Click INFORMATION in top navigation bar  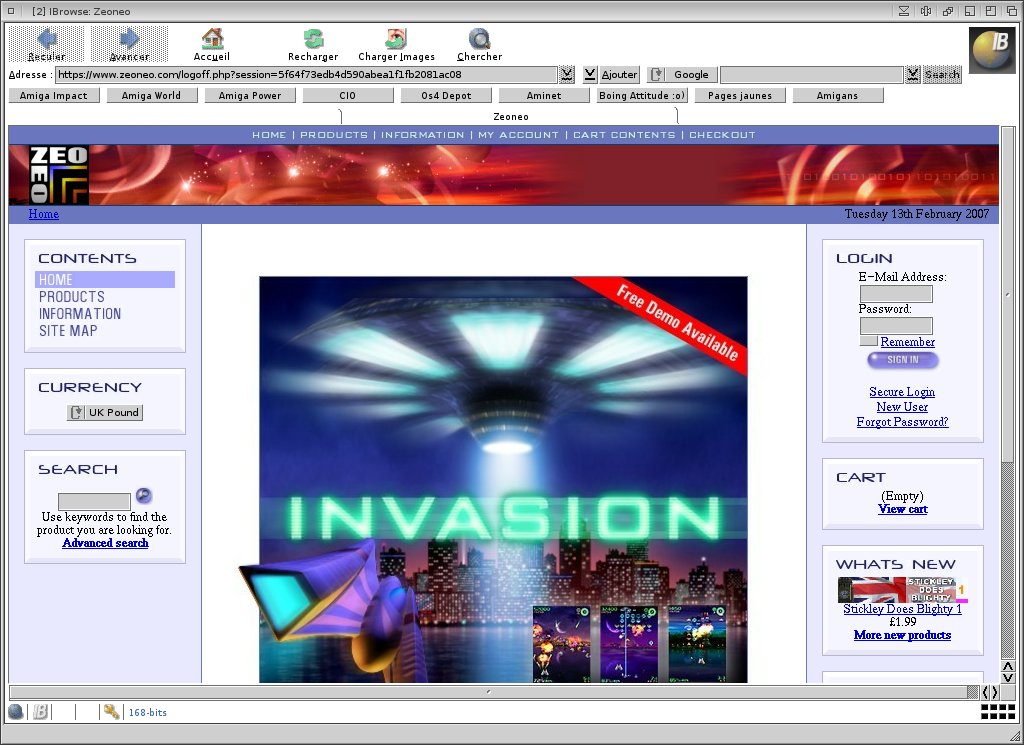click(x=423, y=135)
